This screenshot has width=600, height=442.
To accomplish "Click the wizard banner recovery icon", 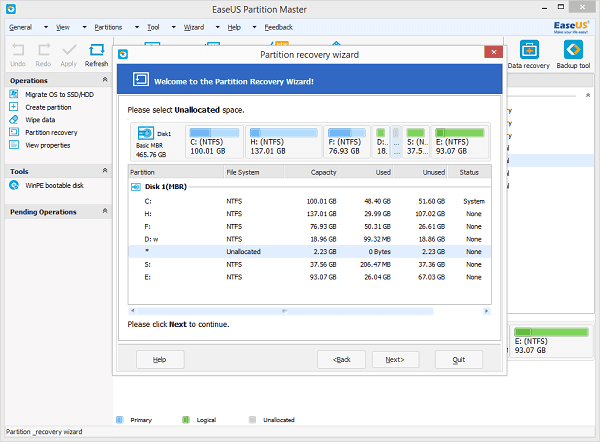I will (x=141, y=79).
